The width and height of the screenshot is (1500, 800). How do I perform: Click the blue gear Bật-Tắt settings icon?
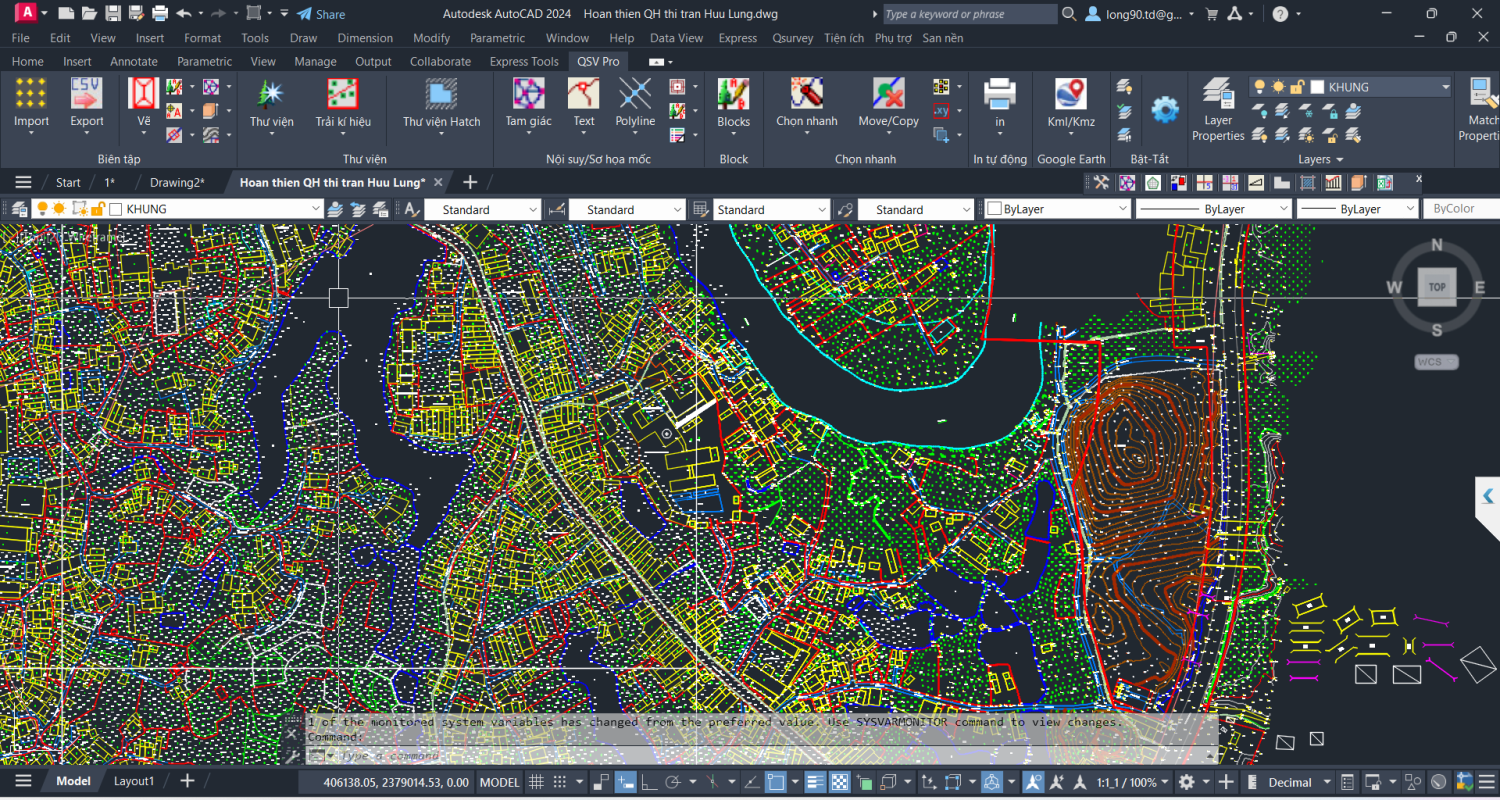point(1165,109)
